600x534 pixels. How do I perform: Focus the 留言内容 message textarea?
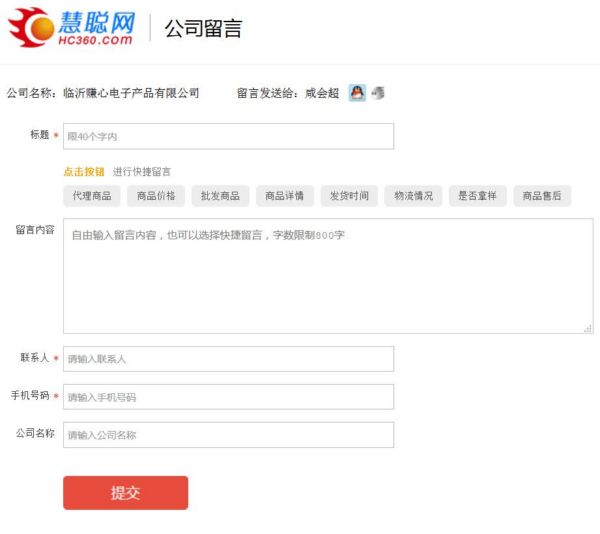pos(328,276)
